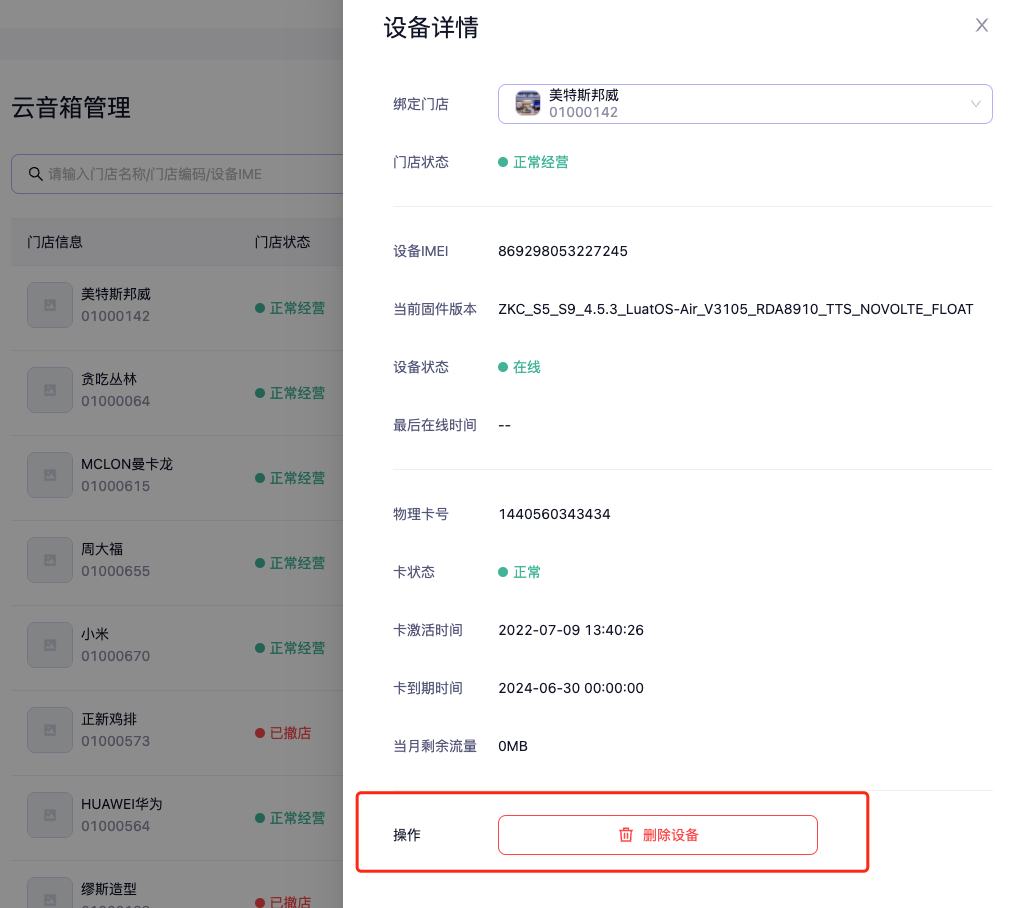Click the placeholder image icon for 周大福

pyautogui.click(x=49, y=560)
